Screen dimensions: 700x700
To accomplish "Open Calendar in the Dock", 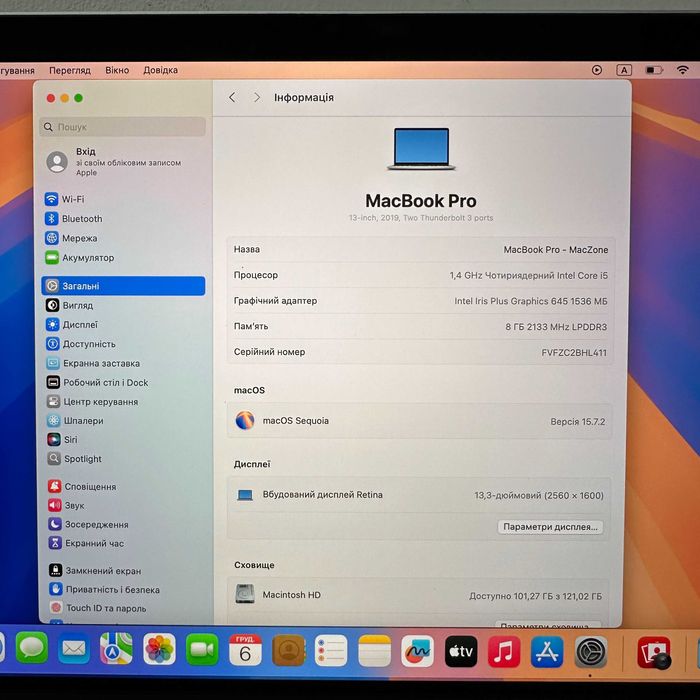I will 245,650.
